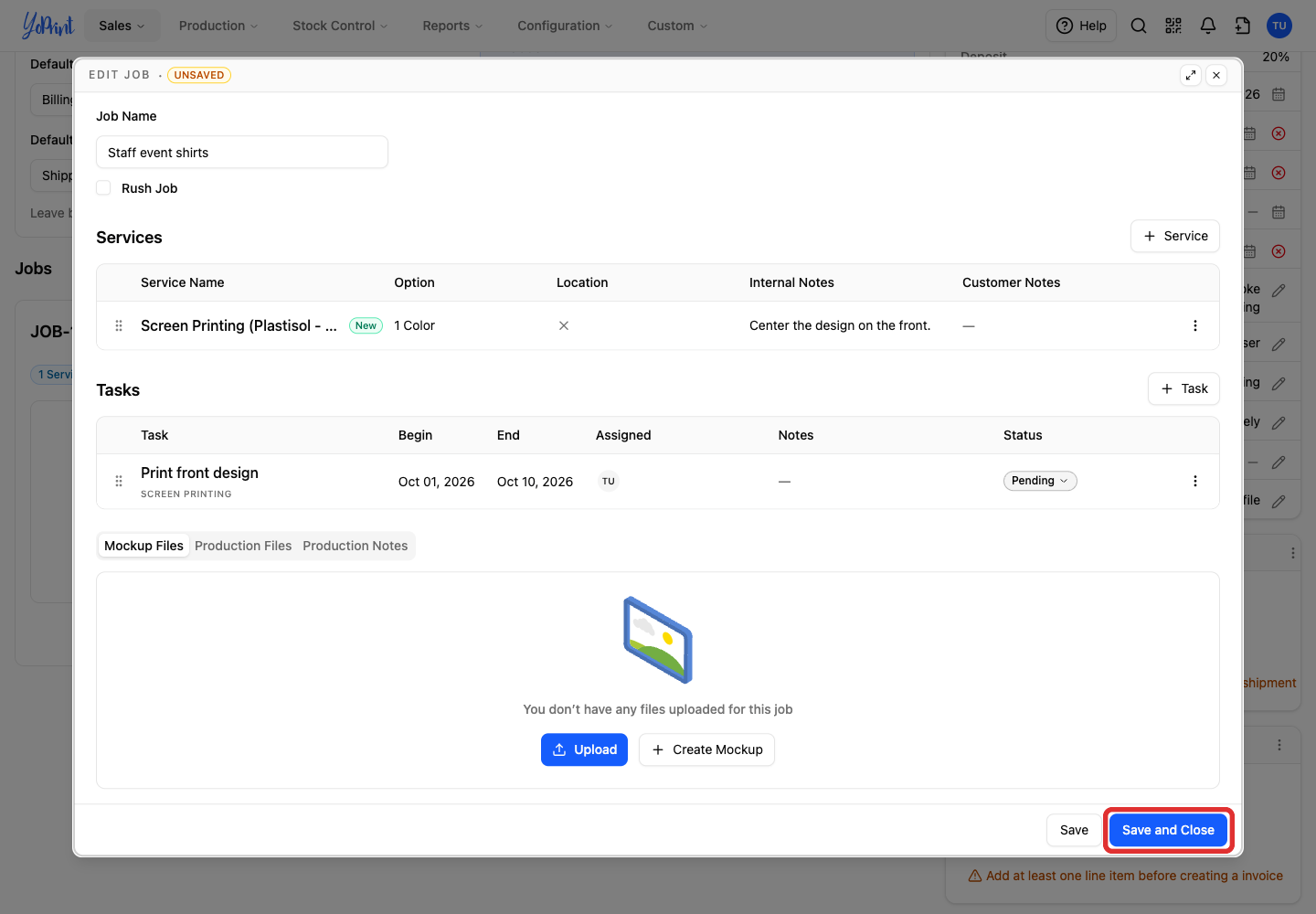Open the Custom menu

point(677,26)
